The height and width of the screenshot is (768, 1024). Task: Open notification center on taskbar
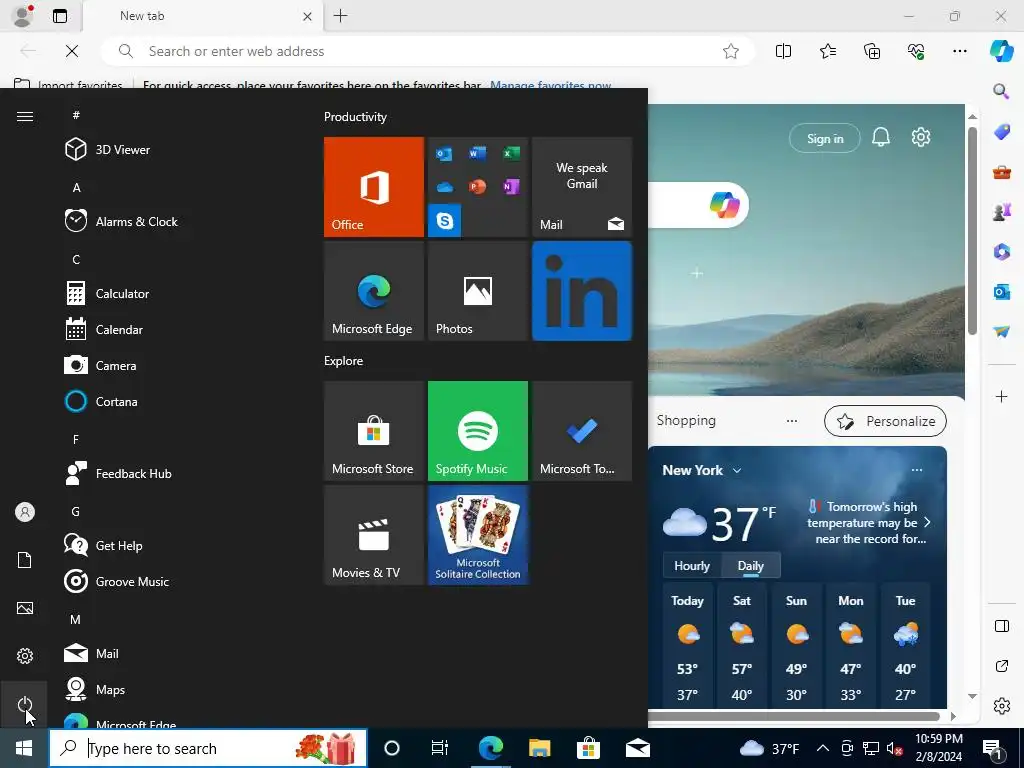click(x=993, y=748)
